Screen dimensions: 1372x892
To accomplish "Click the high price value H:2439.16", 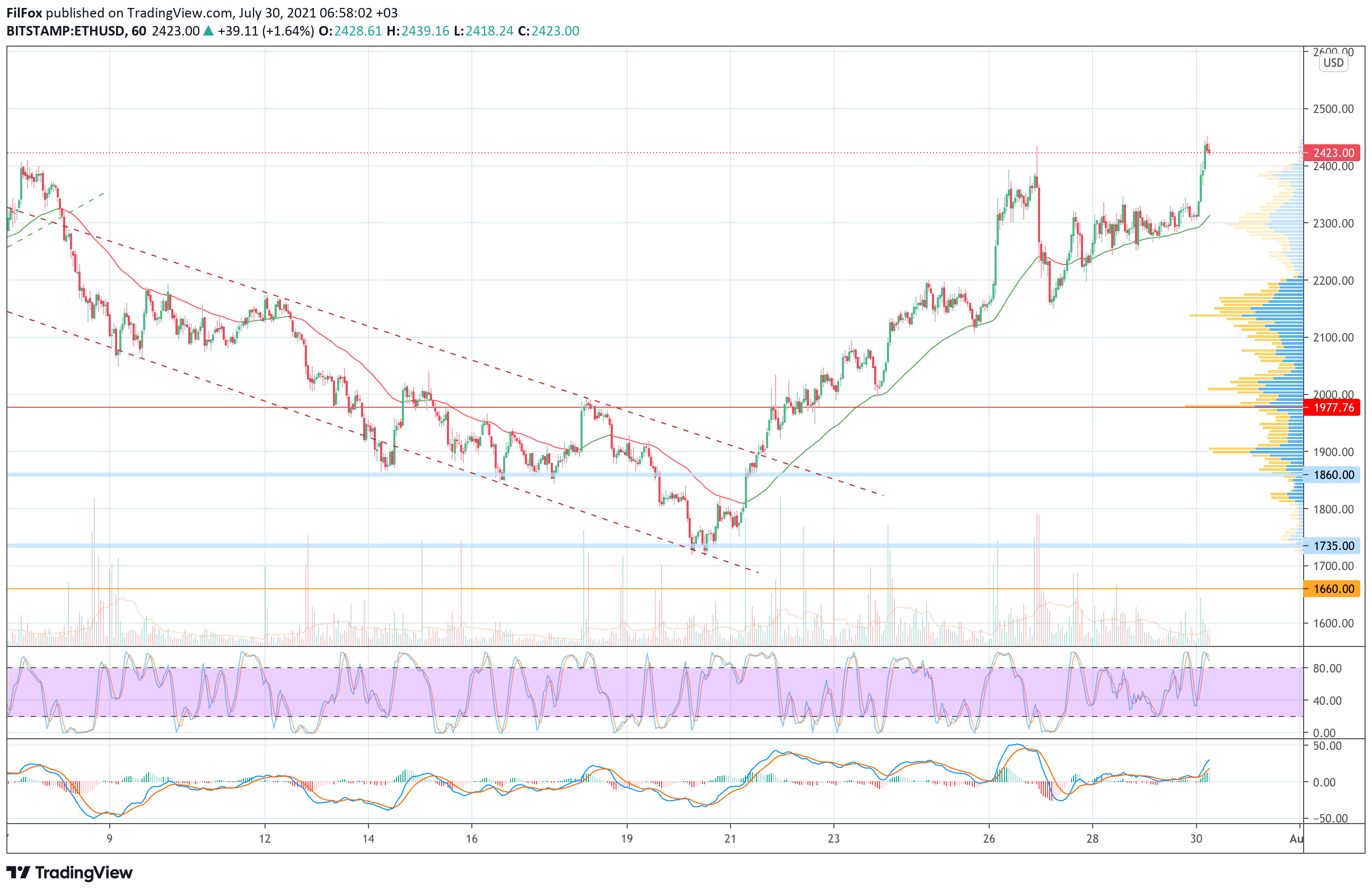I will click(x=418, y=31).
